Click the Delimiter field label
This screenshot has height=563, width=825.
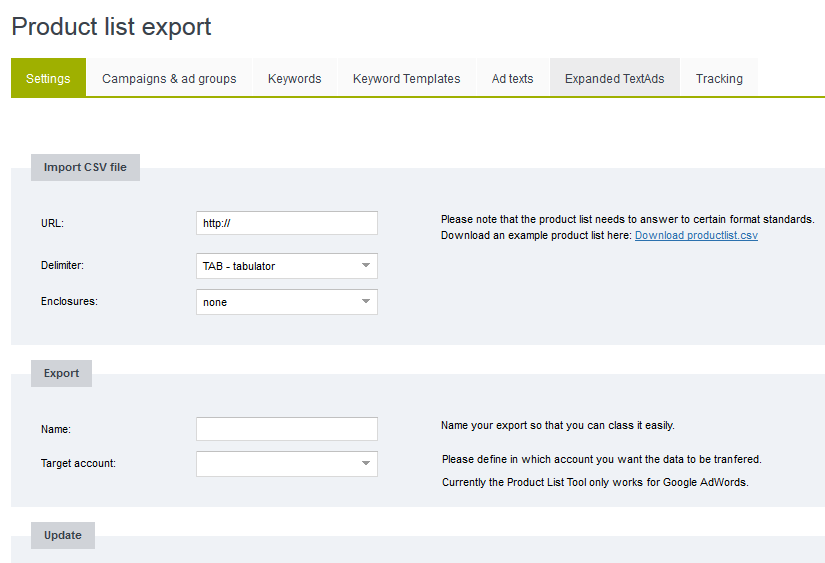pyautogui.click(x=62, y=266)
